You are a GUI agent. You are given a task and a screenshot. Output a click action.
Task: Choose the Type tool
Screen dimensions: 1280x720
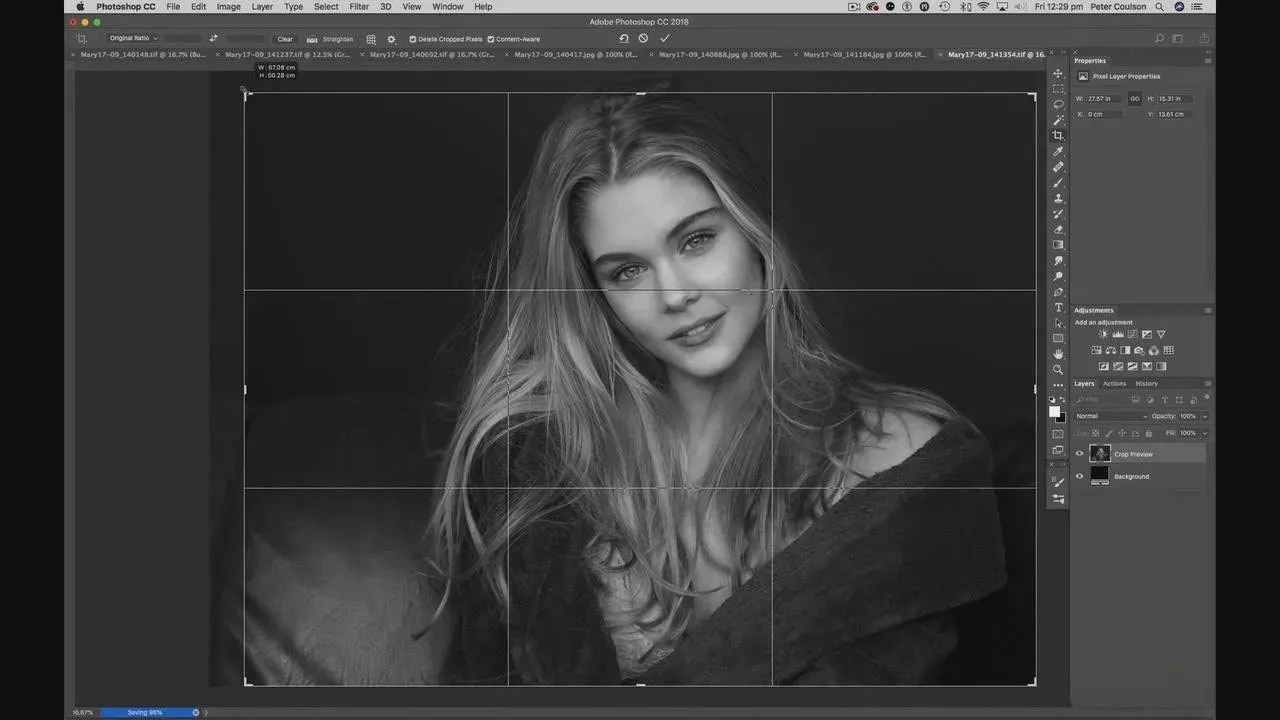tap(1058, 308)
